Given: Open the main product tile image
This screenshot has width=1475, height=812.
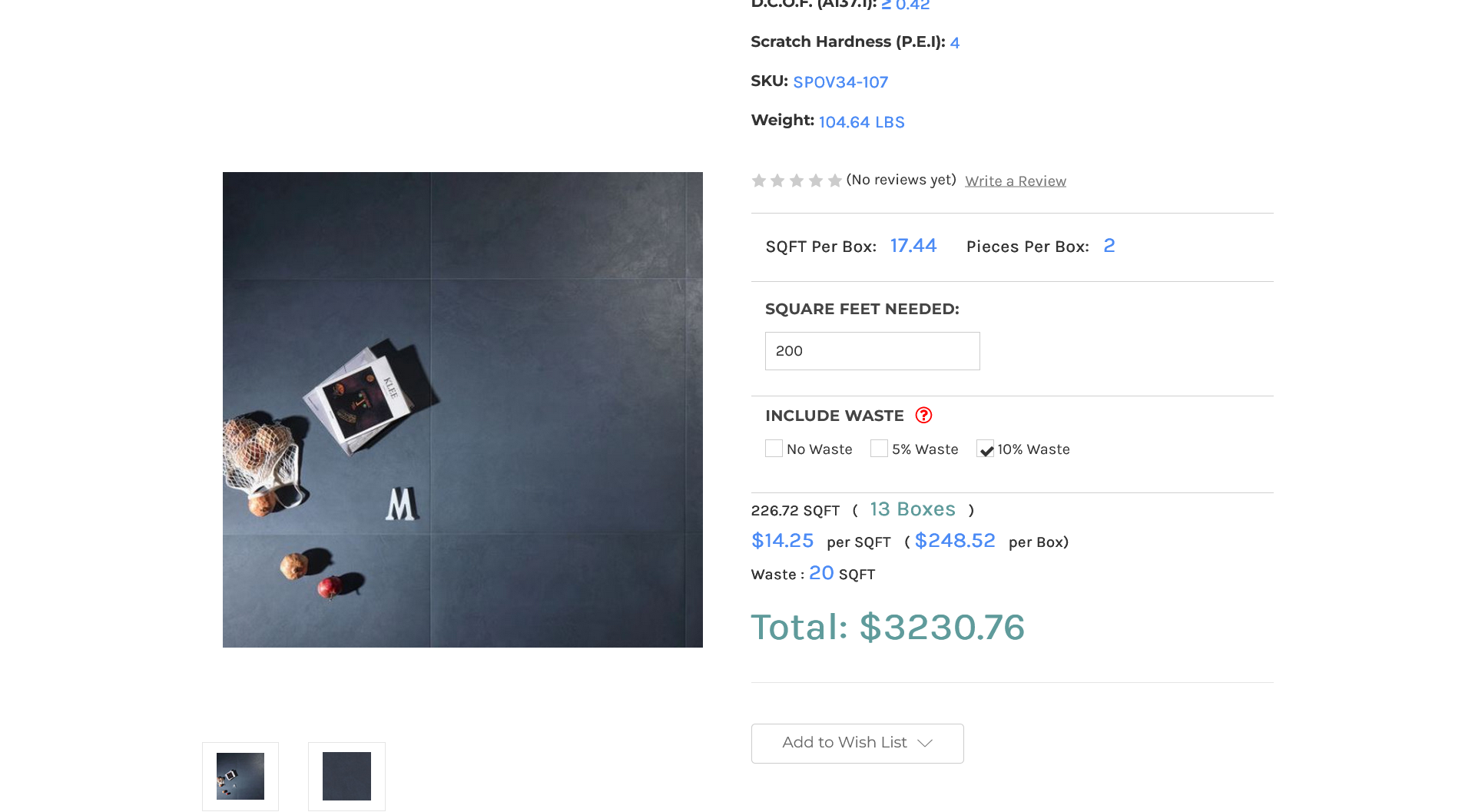Looking at the screenshot, I should point(462,409).
